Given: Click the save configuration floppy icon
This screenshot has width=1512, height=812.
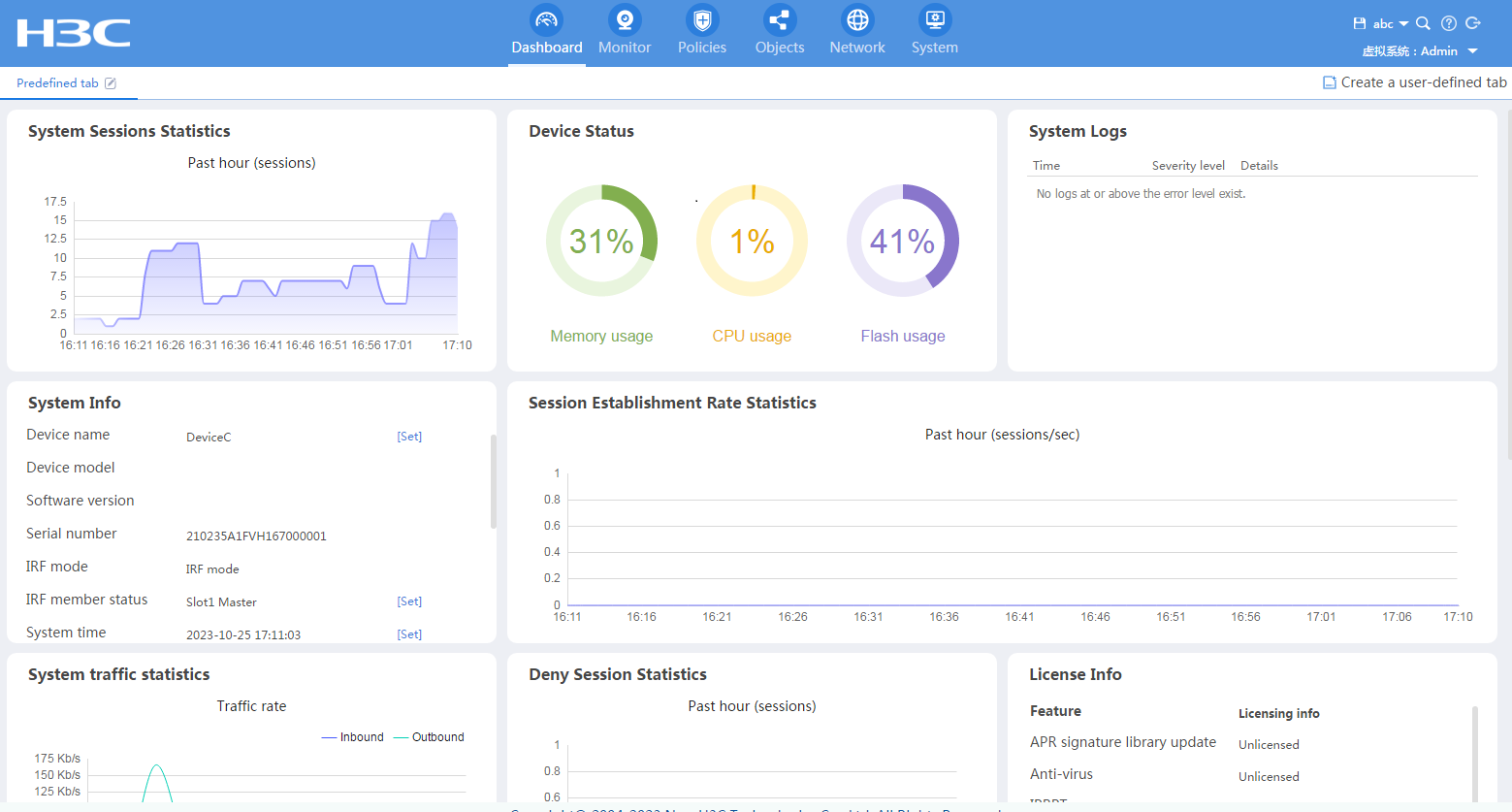Looking at the screenshot, I should pos(1360,23).
